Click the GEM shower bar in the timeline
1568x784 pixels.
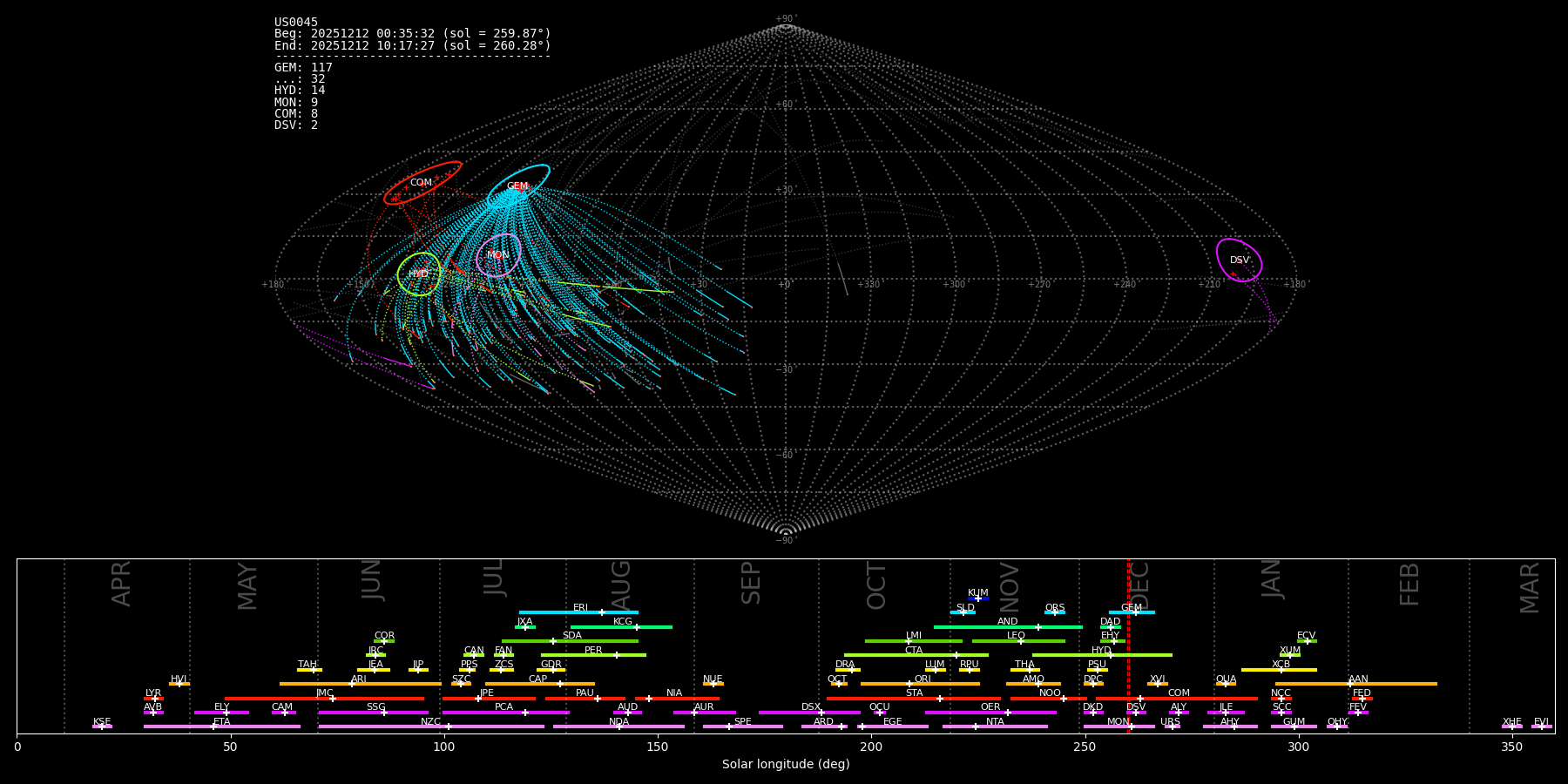(x=1132, y=612)
